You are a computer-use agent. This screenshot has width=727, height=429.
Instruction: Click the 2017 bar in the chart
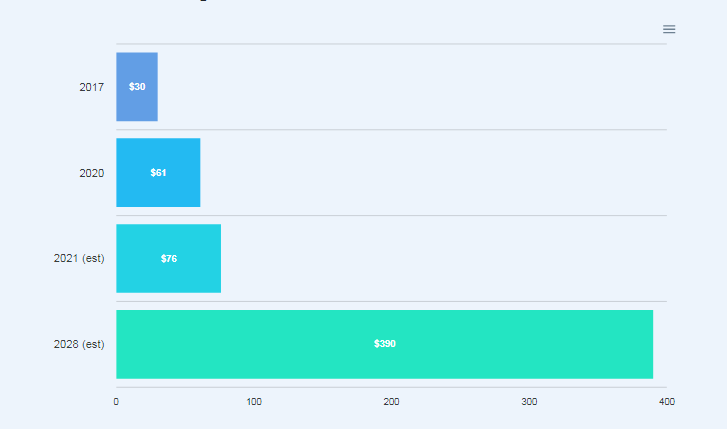coord(137,87)
